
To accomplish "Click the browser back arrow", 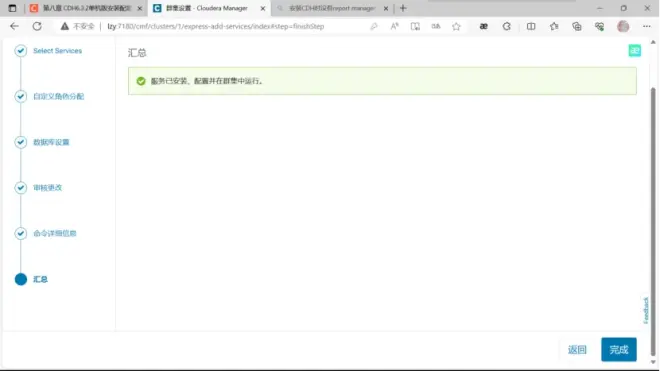I will (14, 27).
